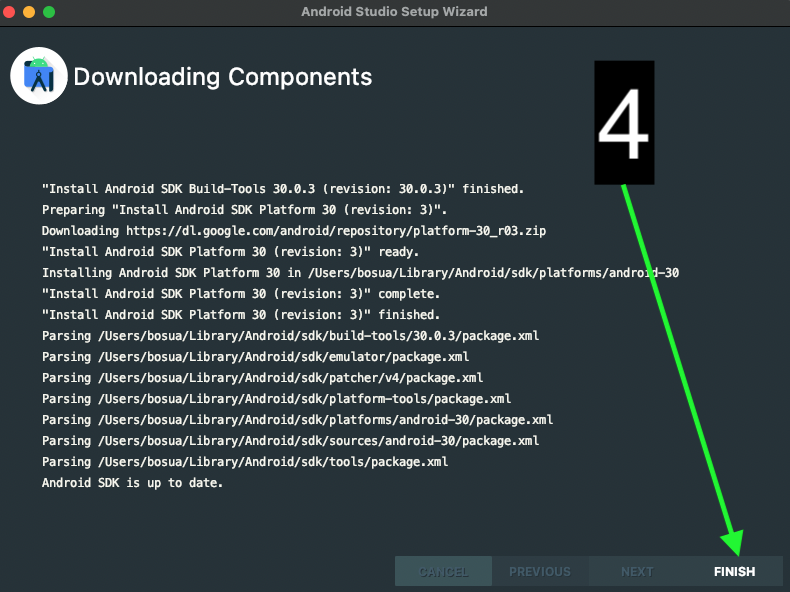Image resolution: width=790 pixels, height=592 pixels.
Task: Maximize the window with the green button
Action: (49, 12)
